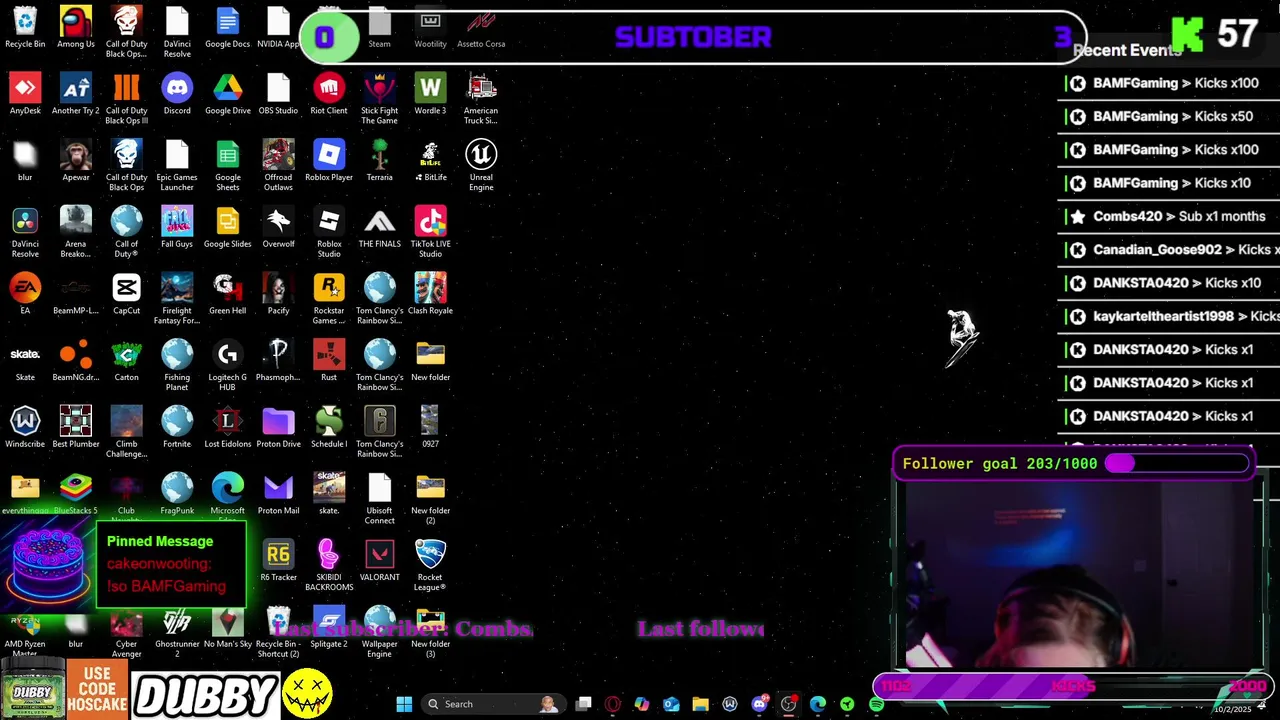Open BitLife desktop icon
This screenshot has height=720, width=1280.
point(430,161)
